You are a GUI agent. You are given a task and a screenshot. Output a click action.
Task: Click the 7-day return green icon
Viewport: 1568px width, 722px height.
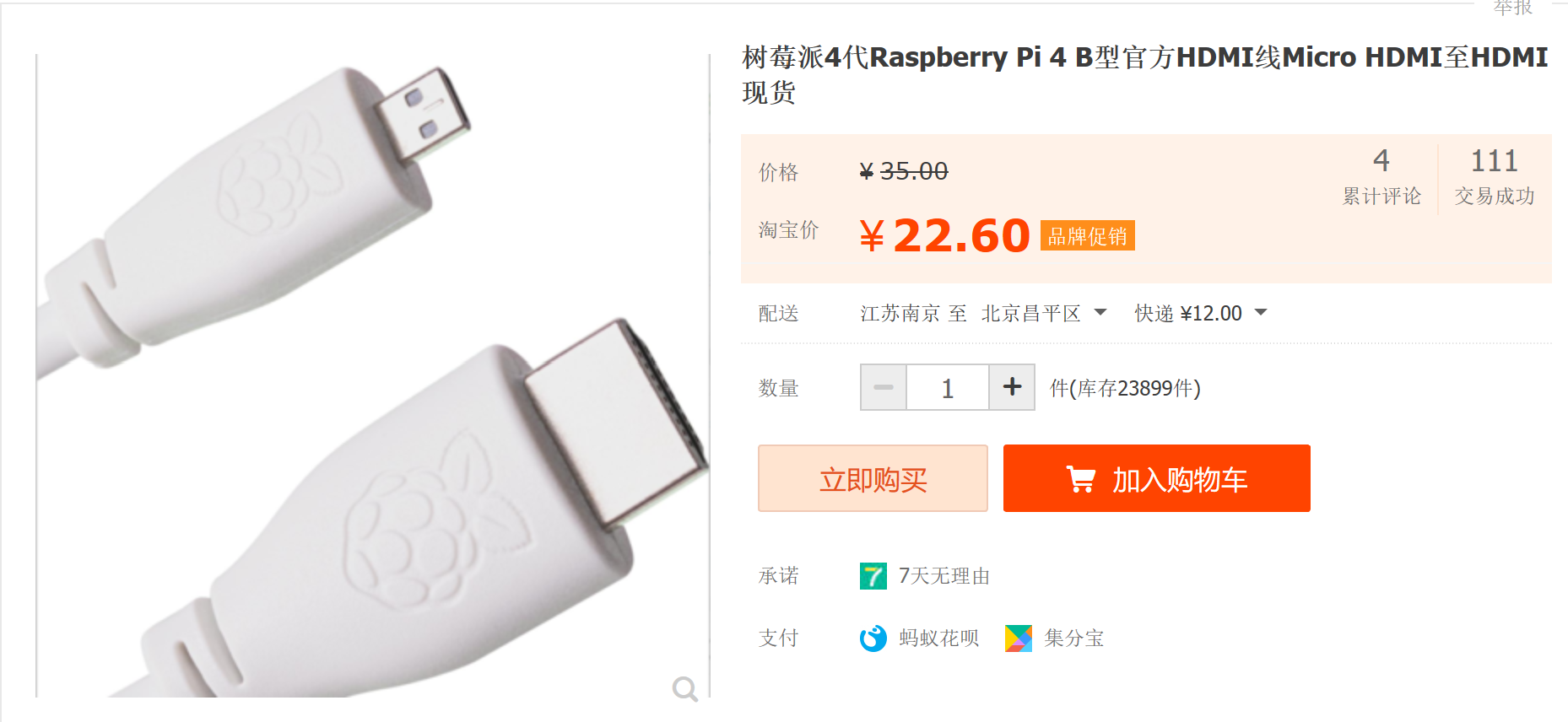(873, 576)
